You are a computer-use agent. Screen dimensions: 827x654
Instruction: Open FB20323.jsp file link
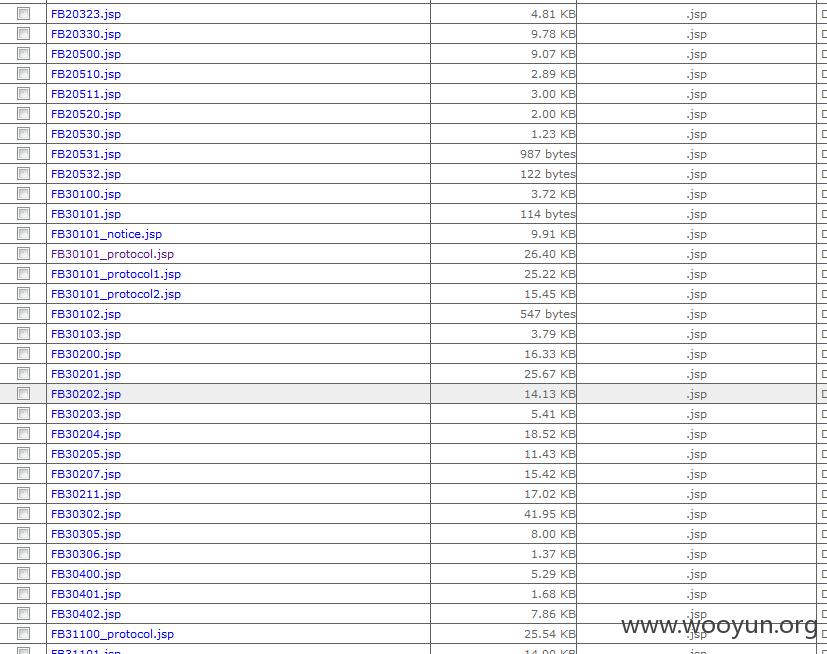86,14
